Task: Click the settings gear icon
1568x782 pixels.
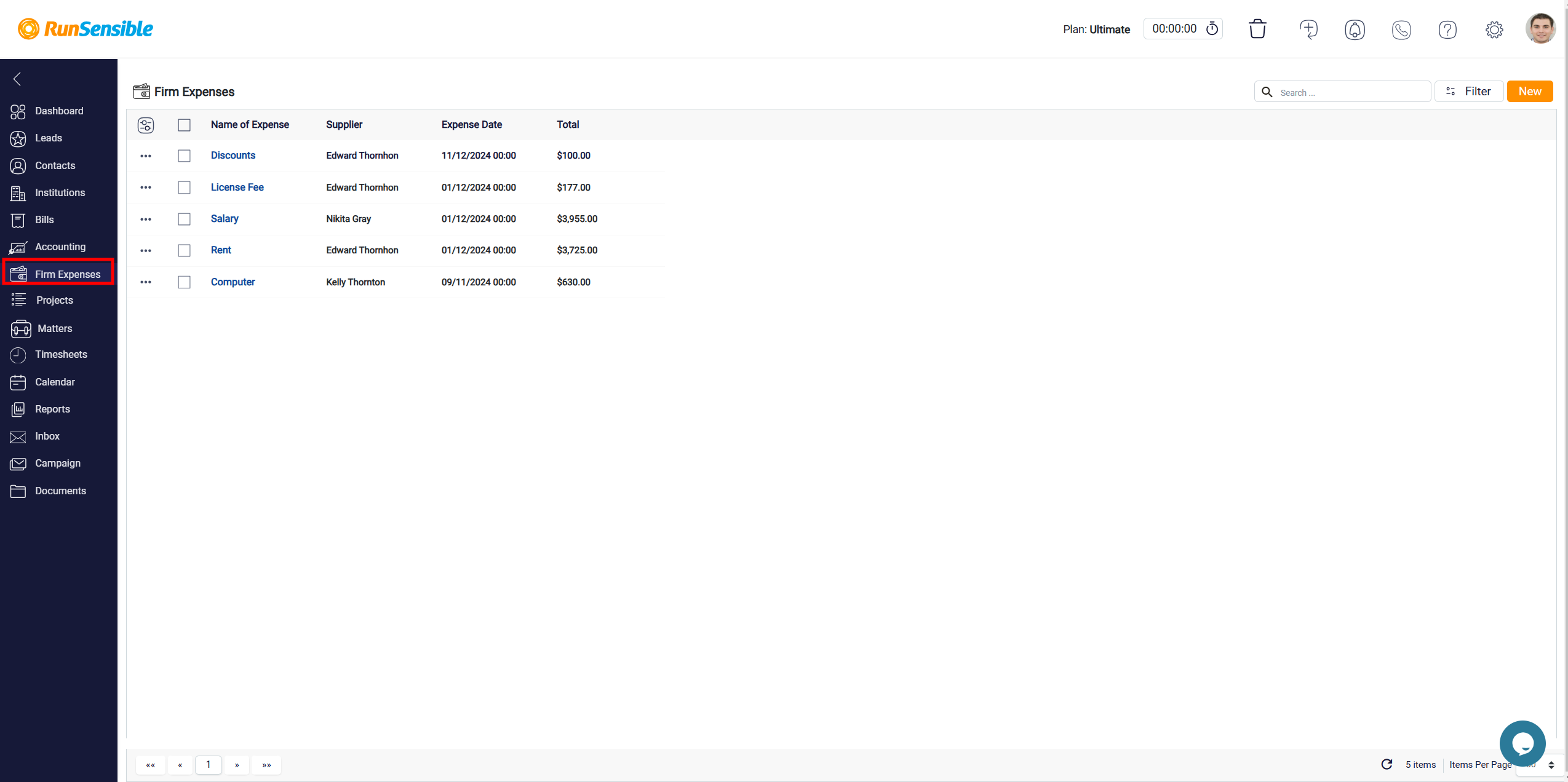Action: point(1494,29)
